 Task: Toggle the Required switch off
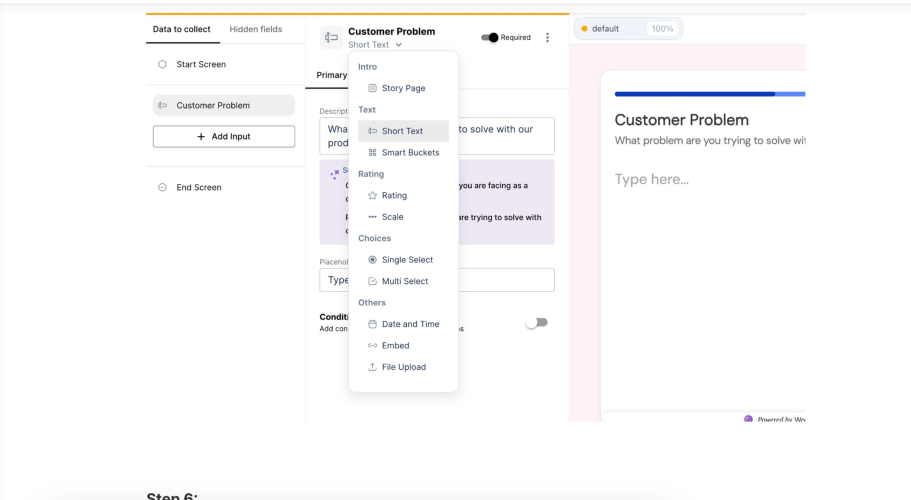point(490,38)
